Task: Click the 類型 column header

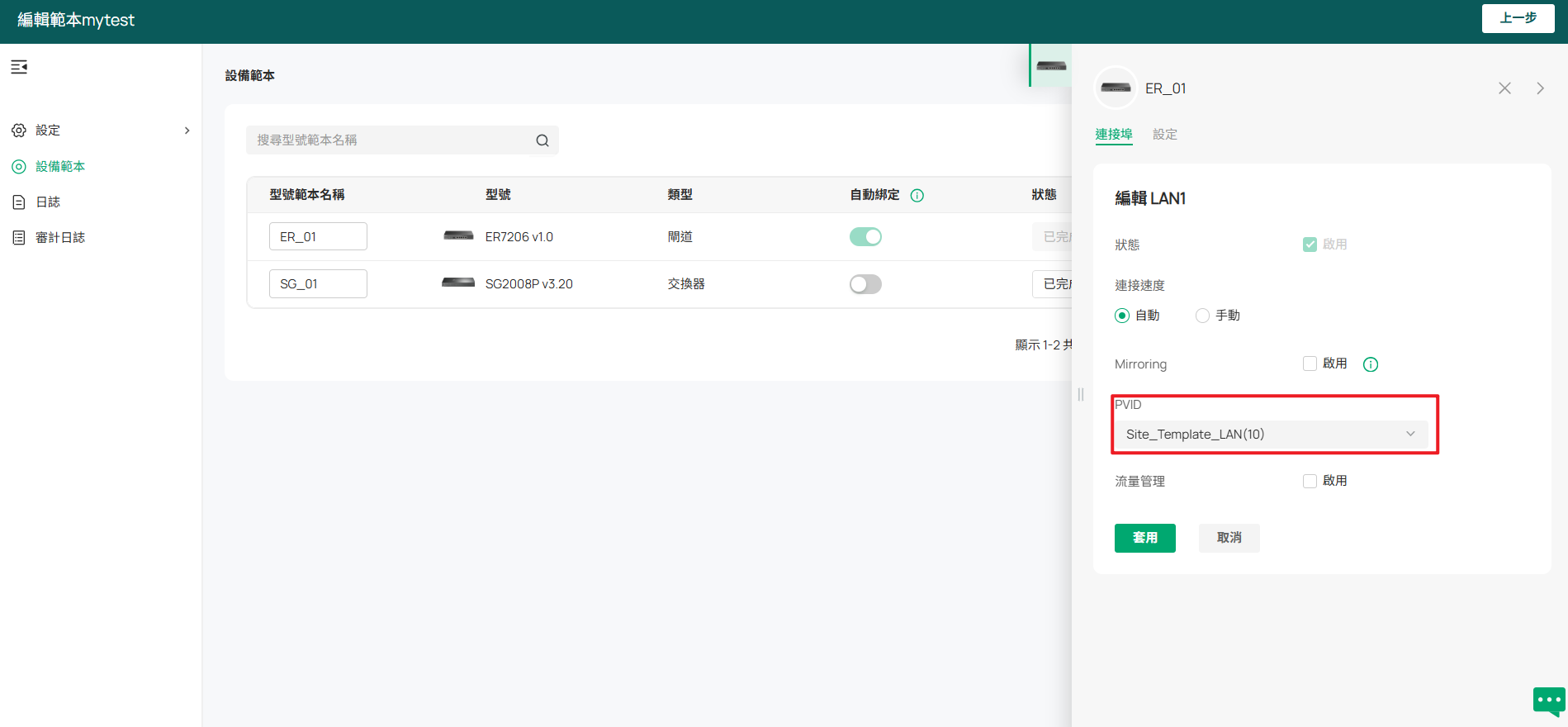Action: 680,195
